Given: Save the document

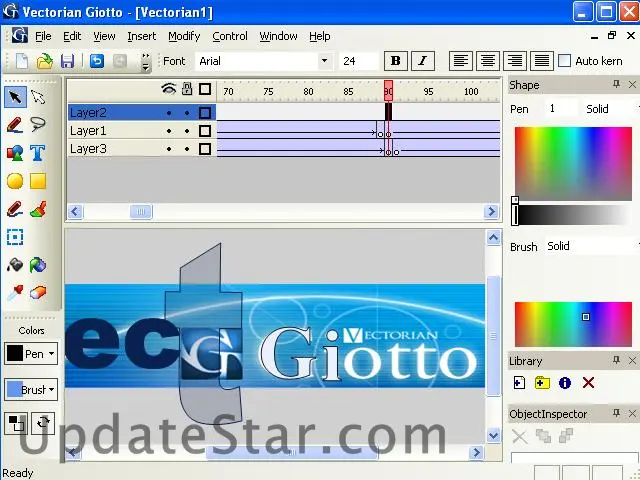Looking at the screenshot, I should 67,61.
